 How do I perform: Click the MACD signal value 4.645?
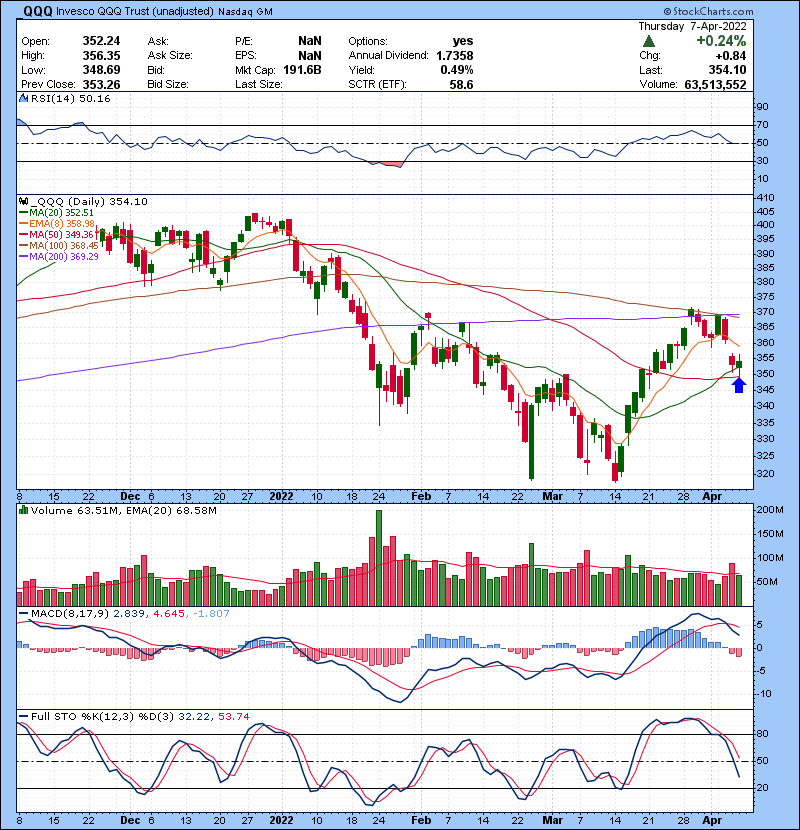[169, 613]
